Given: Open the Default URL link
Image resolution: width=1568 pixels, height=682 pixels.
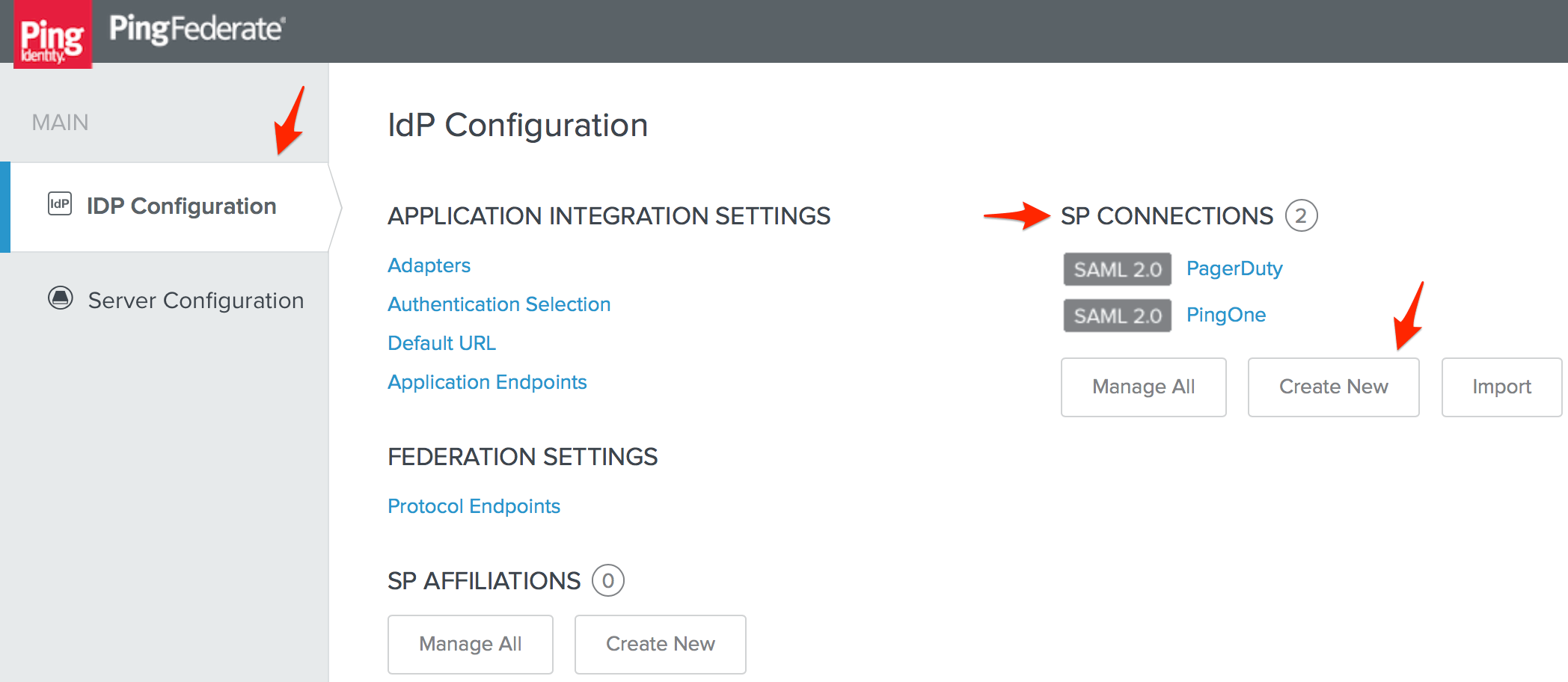Looking at the screenshot, I should coord(441,343).
